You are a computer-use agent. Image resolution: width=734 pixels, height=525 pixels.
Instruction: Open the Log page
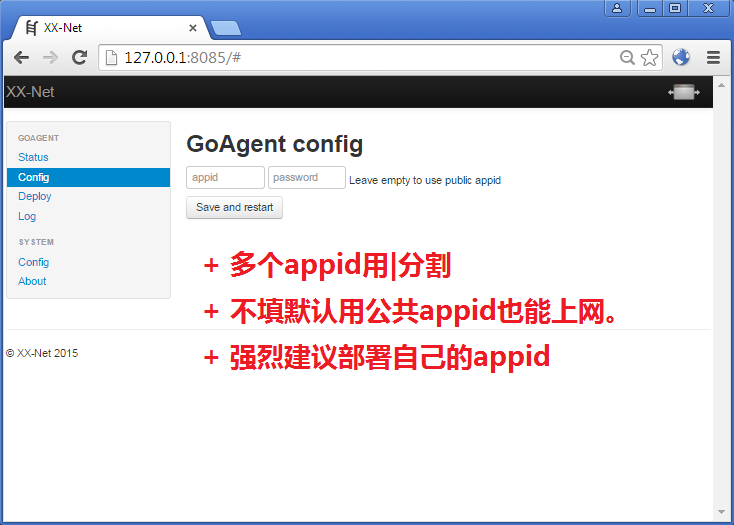pyautogui.click(x=27, y=216)
